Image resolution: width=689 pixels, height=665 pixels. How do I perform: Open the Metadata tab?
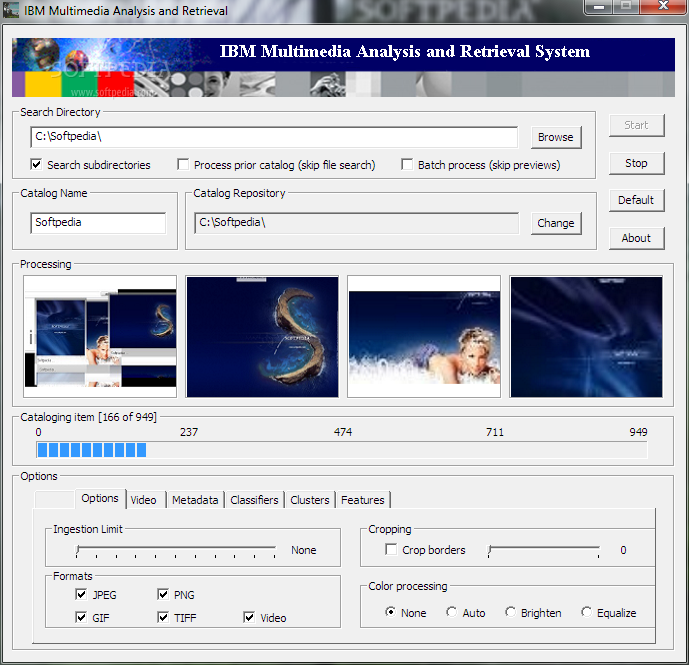coord(195,500)
